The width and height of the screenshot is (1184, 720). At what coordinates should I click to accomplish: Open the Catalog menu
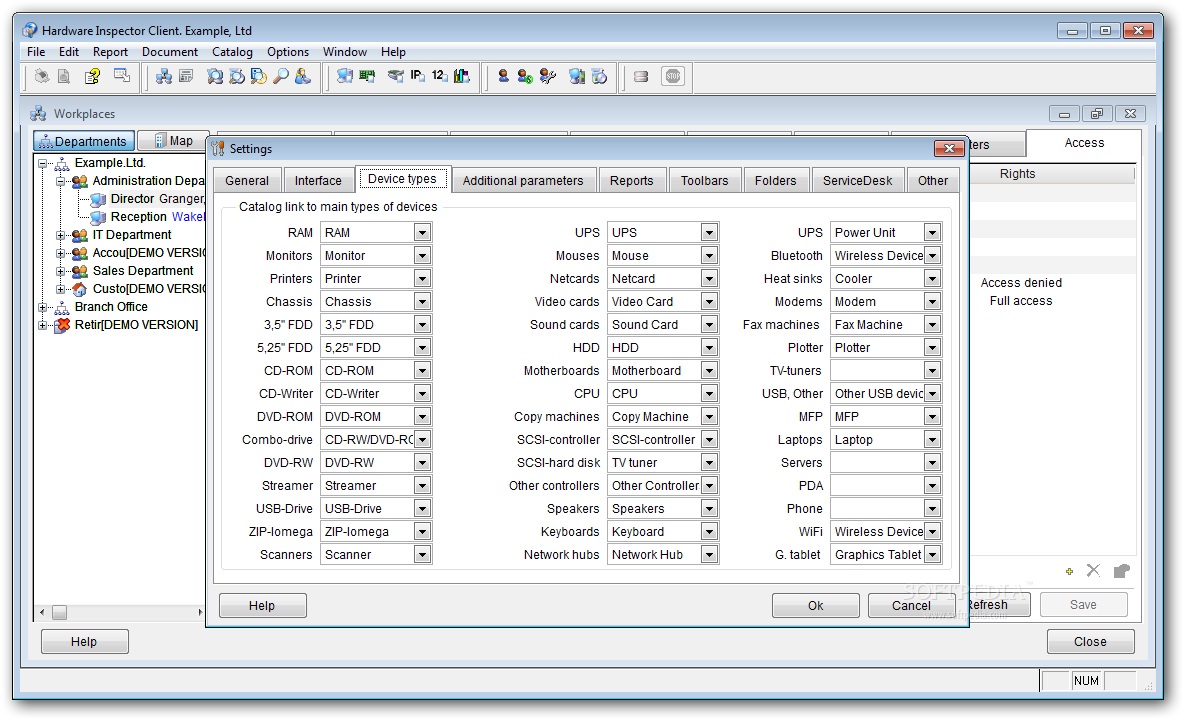coord(232,52)
